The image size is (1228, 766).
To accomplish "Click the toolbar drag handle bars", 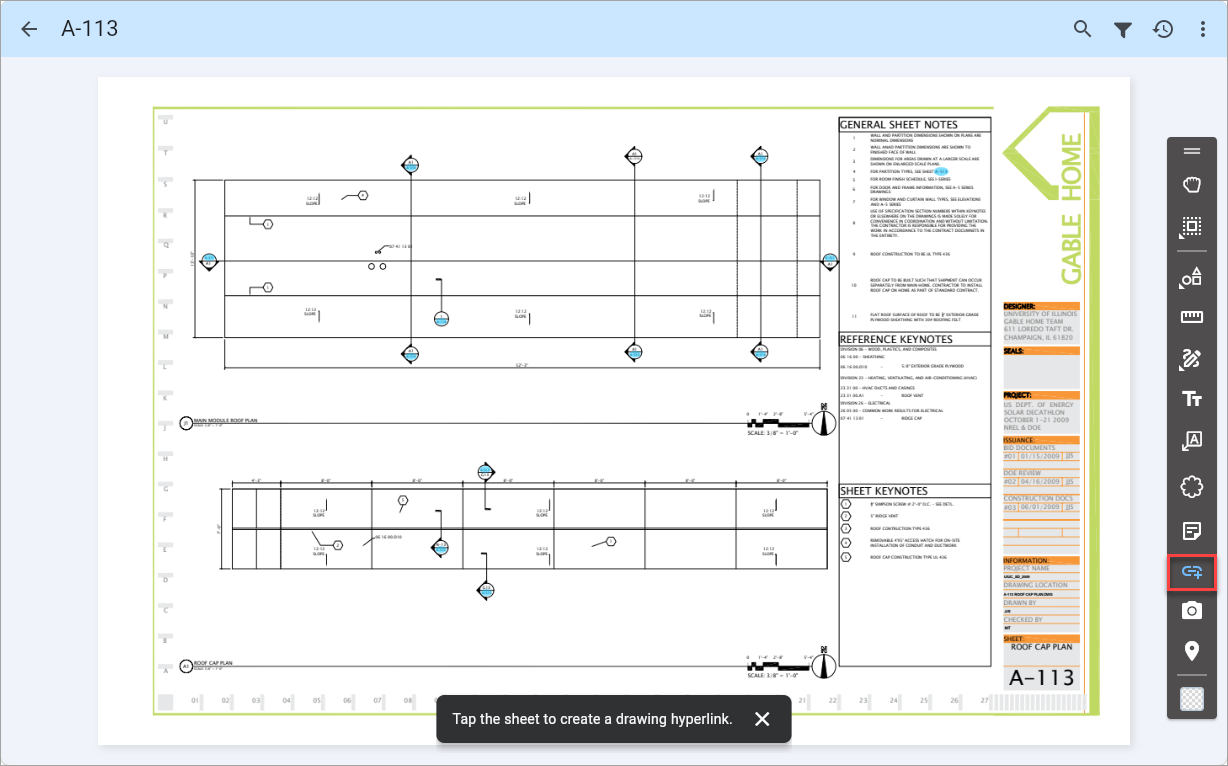I will (1191, 151).
